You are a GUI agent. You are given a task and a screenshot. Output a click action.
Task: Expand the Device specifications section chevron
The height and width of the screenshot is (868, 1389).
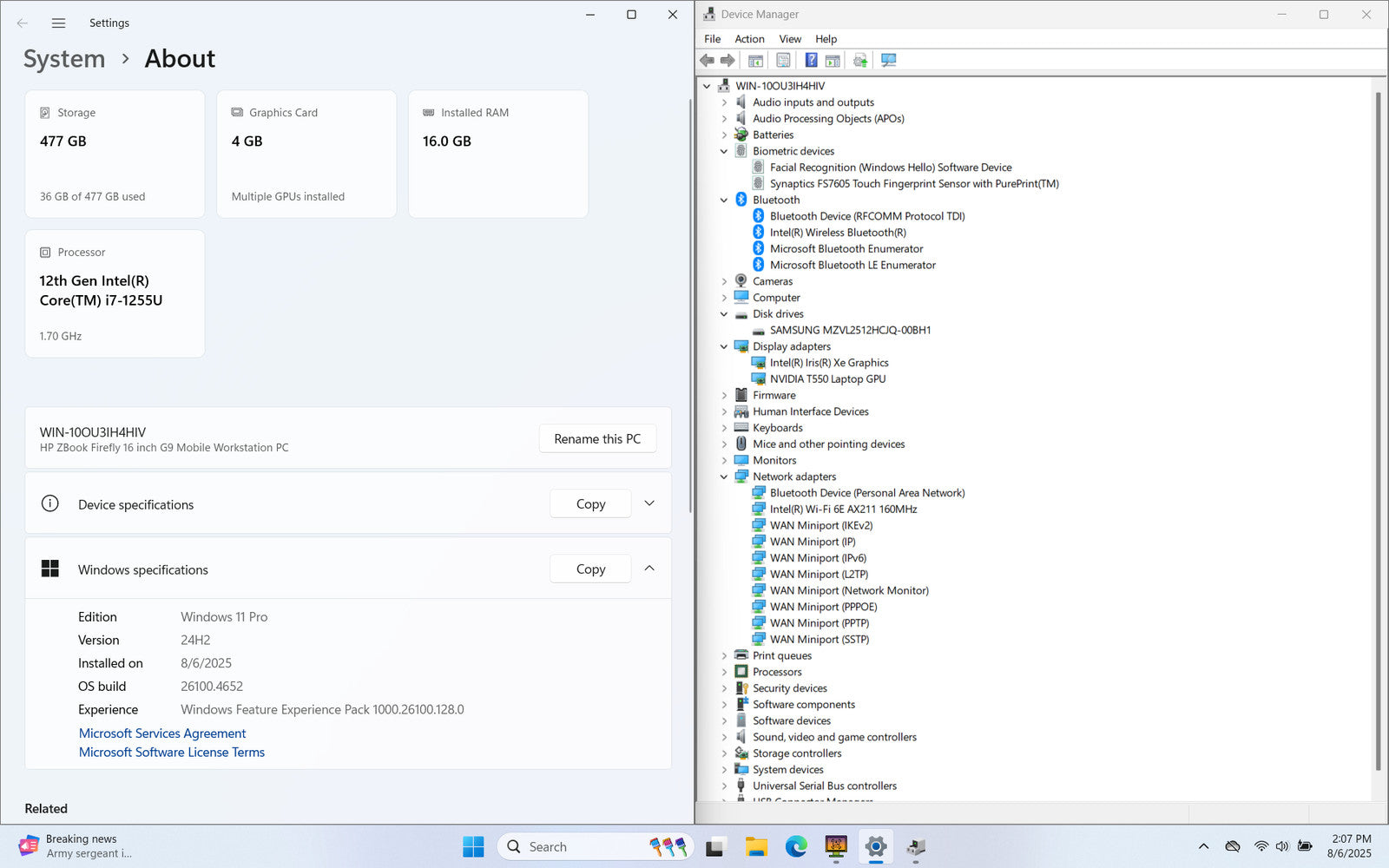(x=649, y=503)
